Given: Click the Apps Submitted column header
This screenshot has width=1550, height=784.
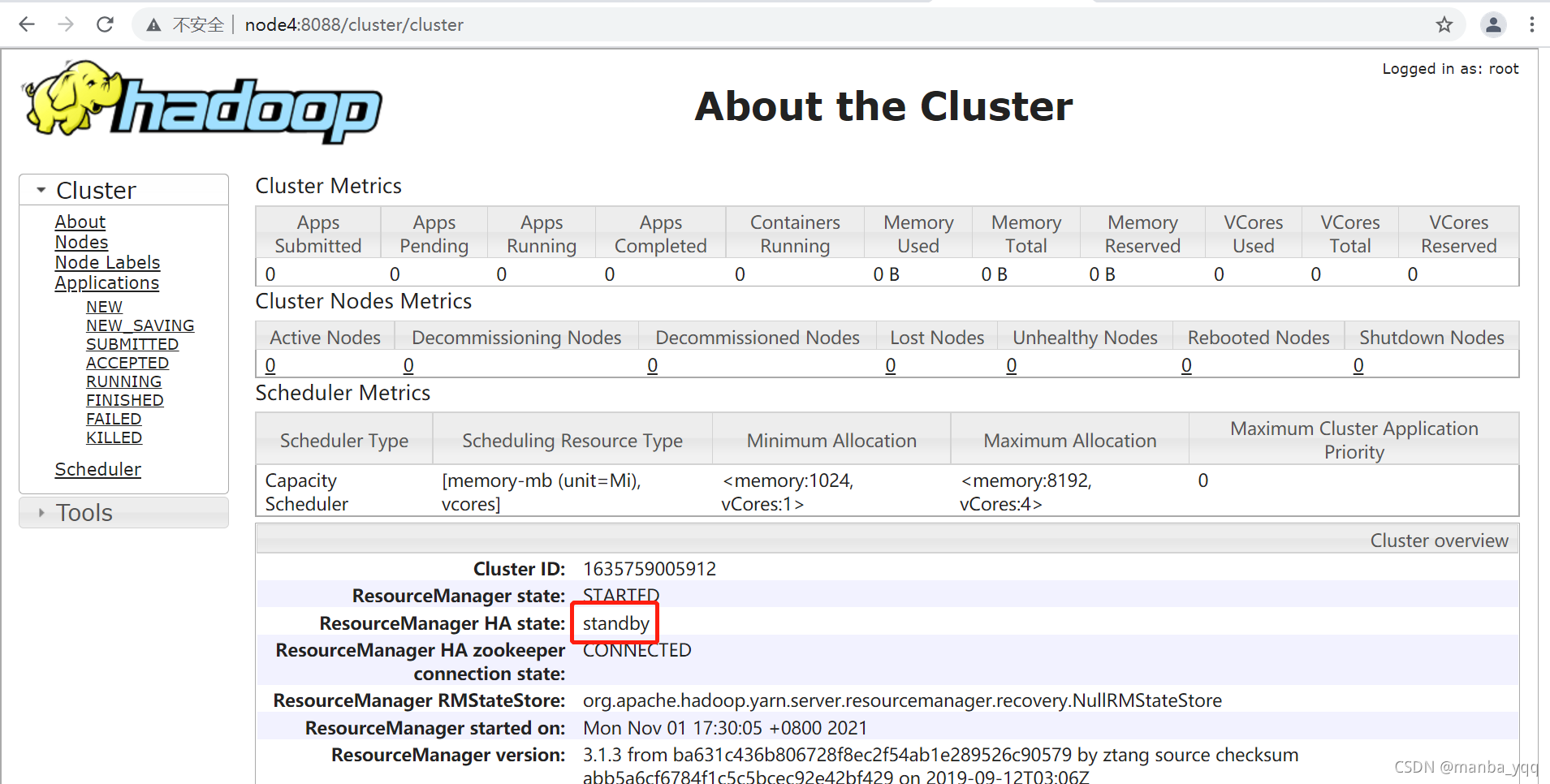Looking at the screenshot, I should (318, 234).
